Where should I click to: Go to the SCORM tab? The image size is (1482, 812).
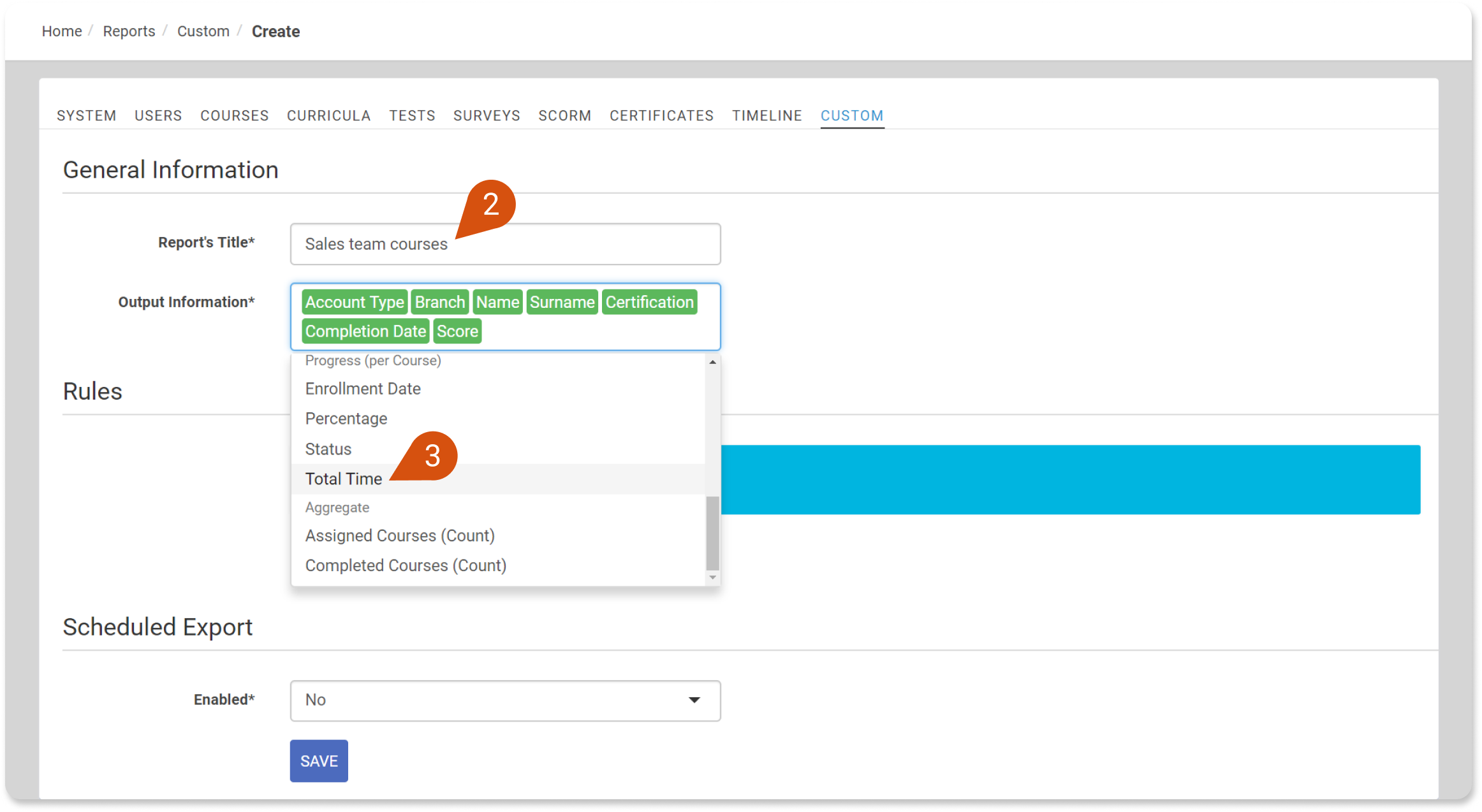[564, 115]
